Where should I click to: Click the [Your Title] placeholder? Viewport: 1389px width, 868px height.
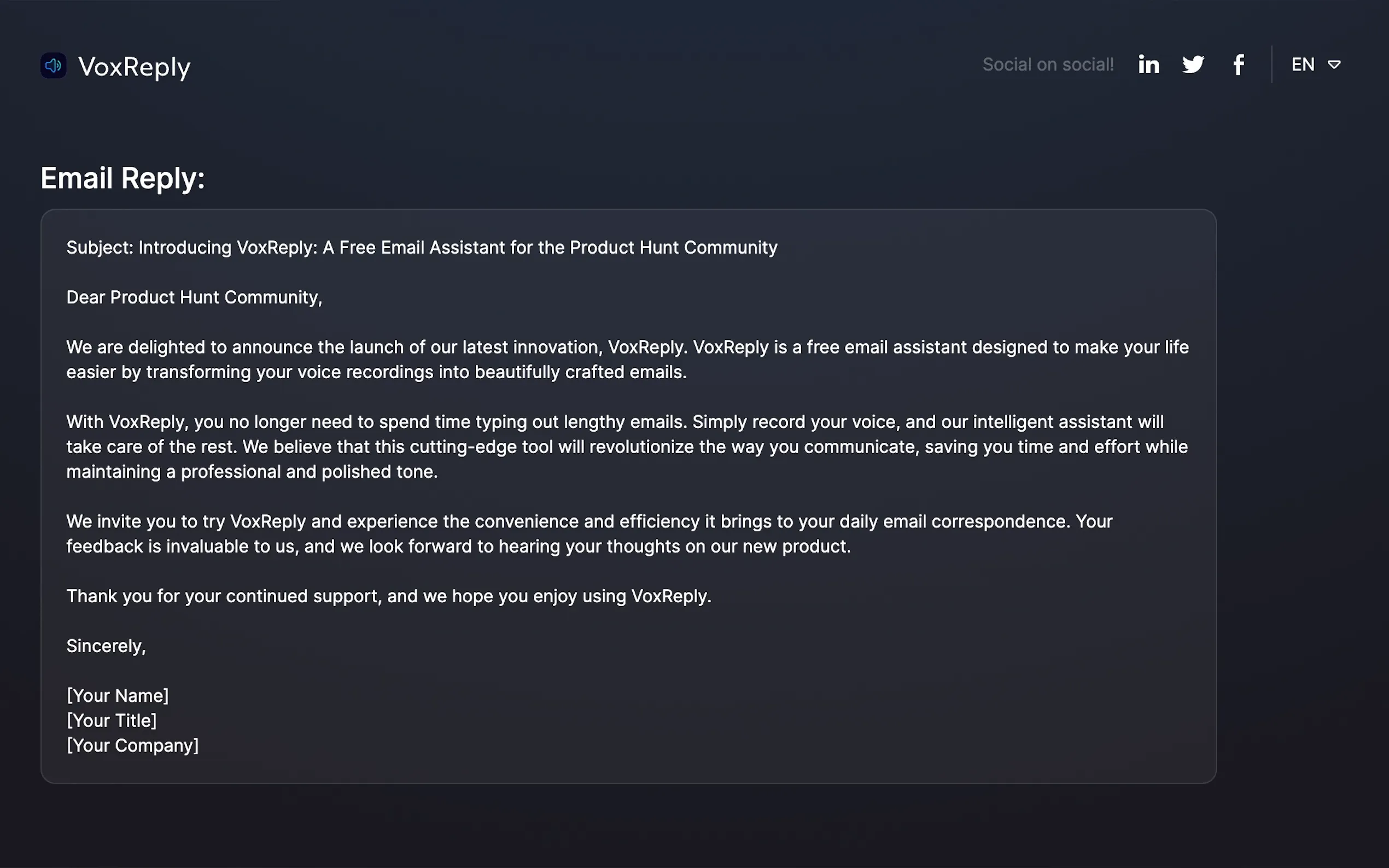(112, 720)
